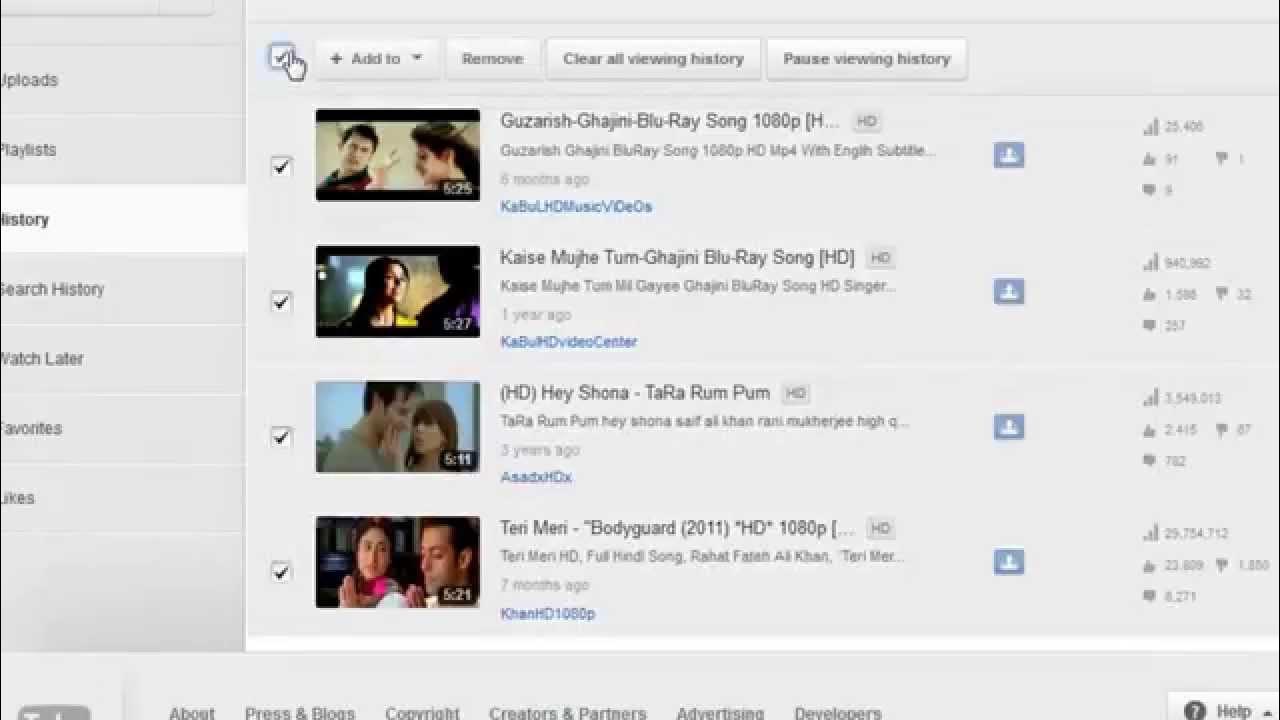This screenshot has height=720, width=1280.
Task: Click Clear all viewing history
Action: click(x=653, y=59)
